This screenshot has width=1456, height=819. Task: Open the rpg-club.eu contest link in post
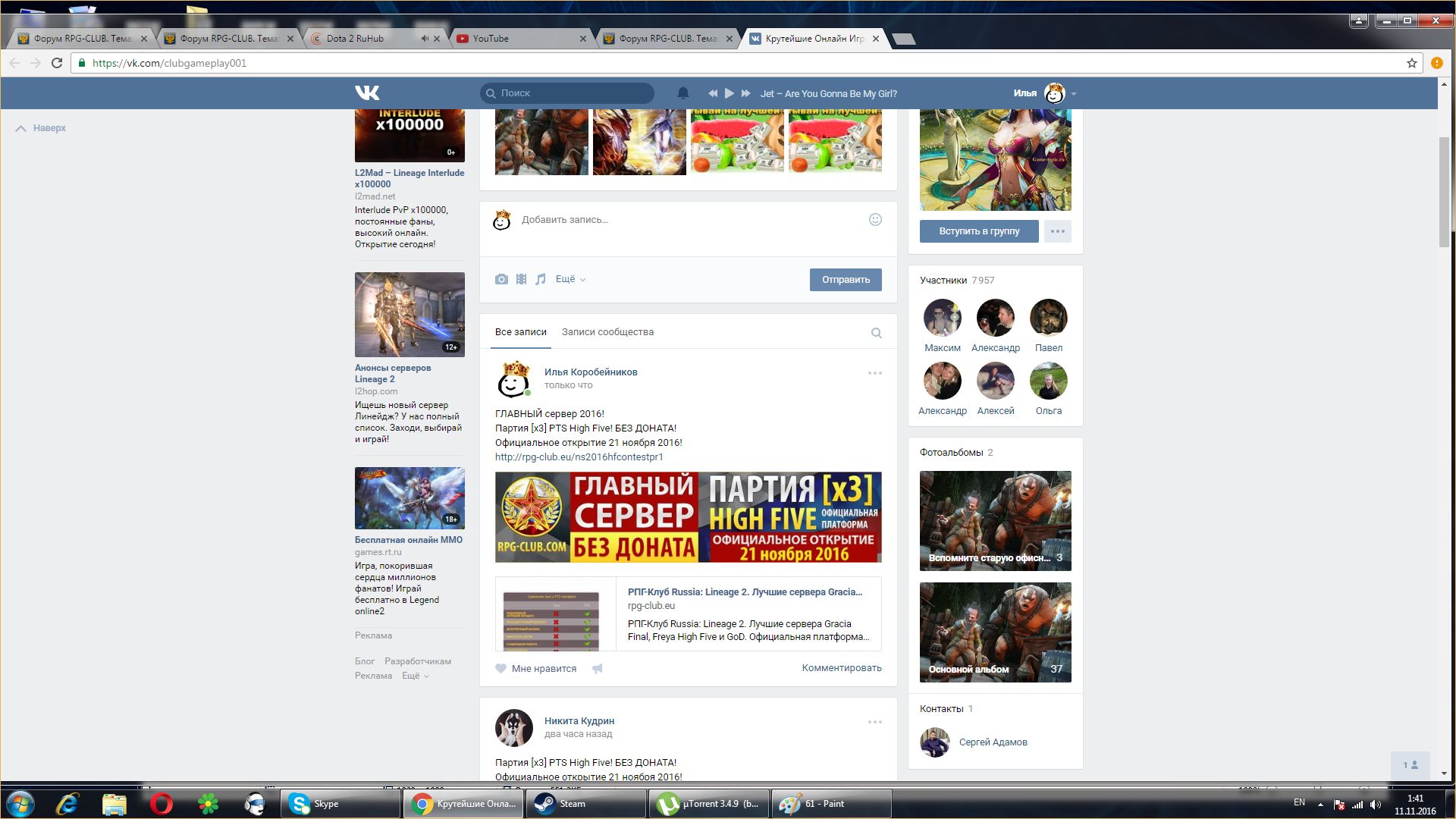click(579, 457)
